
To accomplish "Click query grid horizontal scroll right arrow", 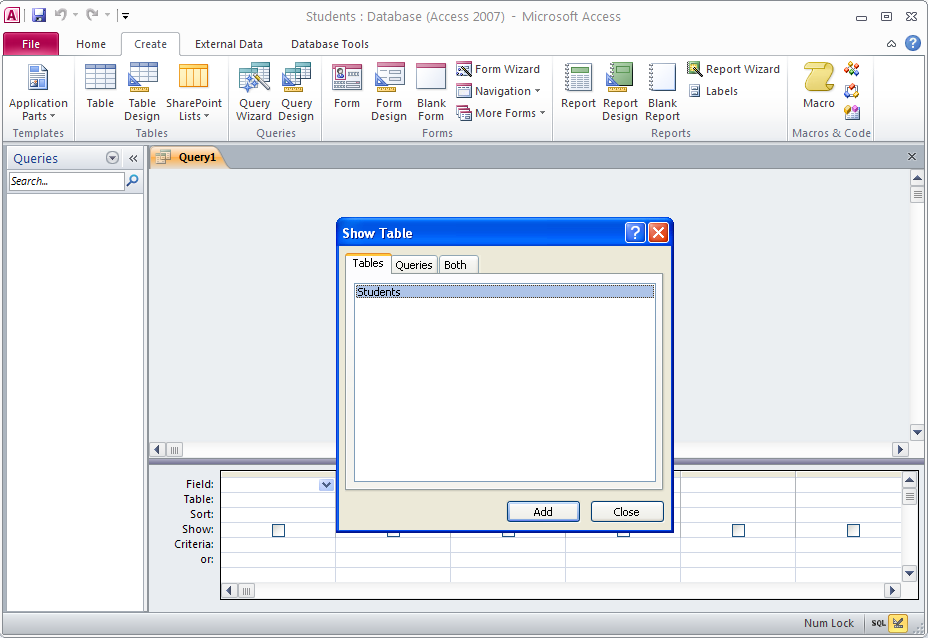I will [x=892, y=590].
